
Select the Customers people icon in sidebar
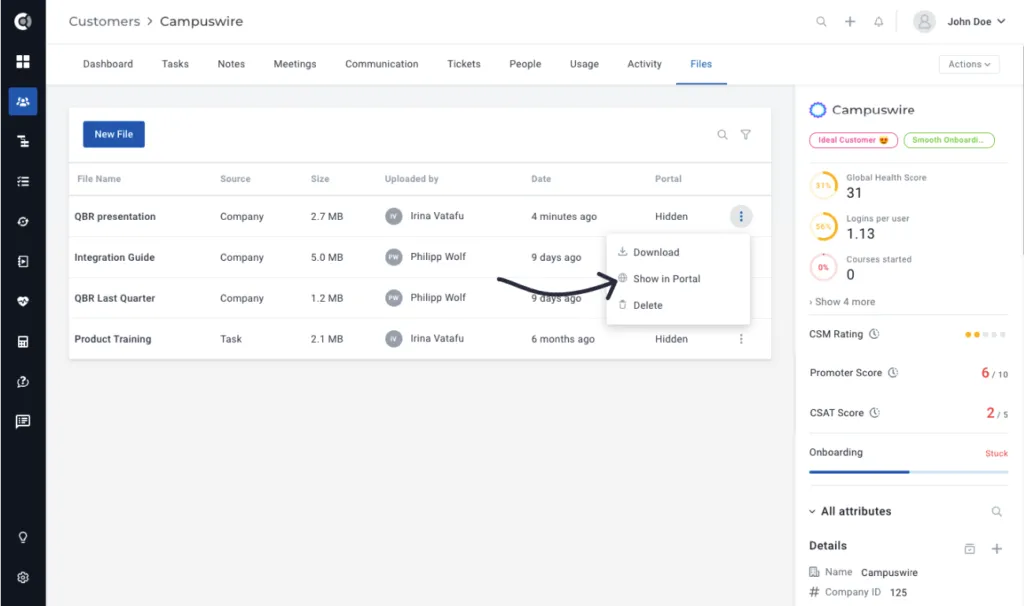[x=23, y=101]
